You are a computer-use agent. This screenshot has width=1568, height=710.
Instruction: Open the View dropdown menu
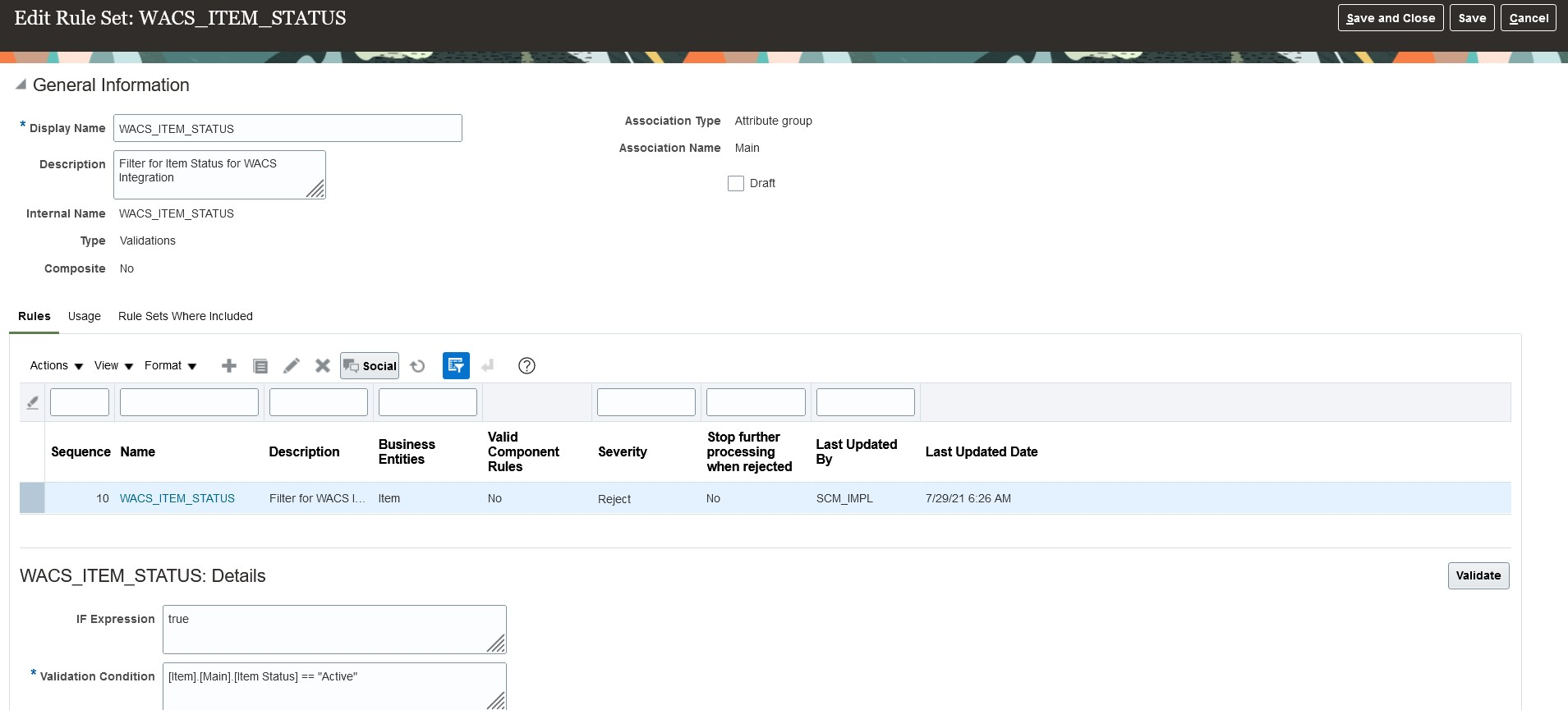[x=114, y=366]
